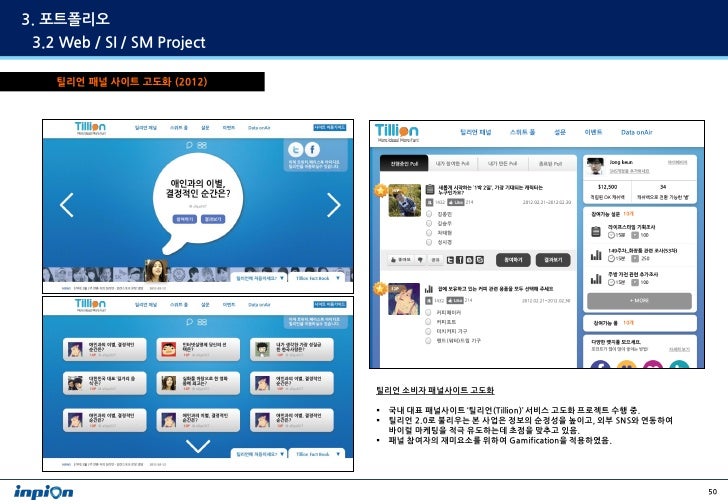Select 김종민 radio option
The image size is (728, 504).
click(429, 214)
